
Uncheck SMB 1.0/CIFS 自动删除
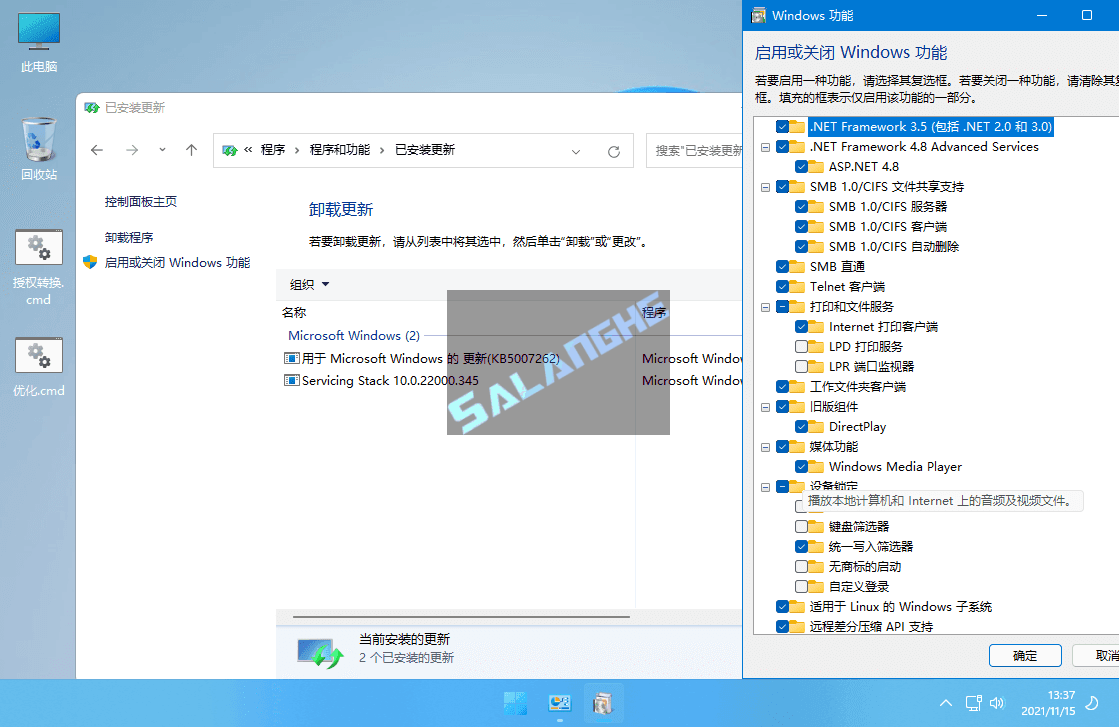point(801,247)
